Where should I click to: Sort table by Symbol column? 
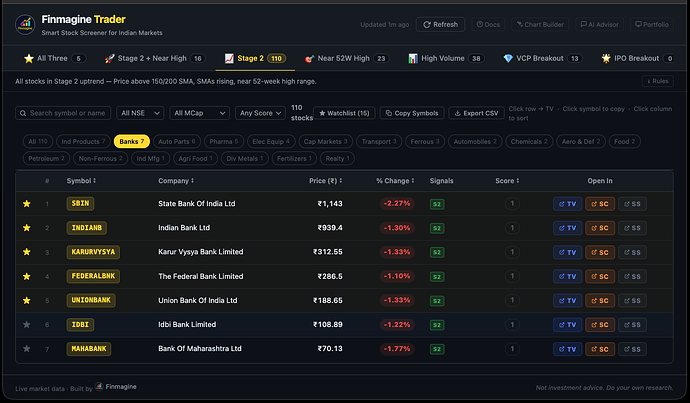(x=81, y=181)
